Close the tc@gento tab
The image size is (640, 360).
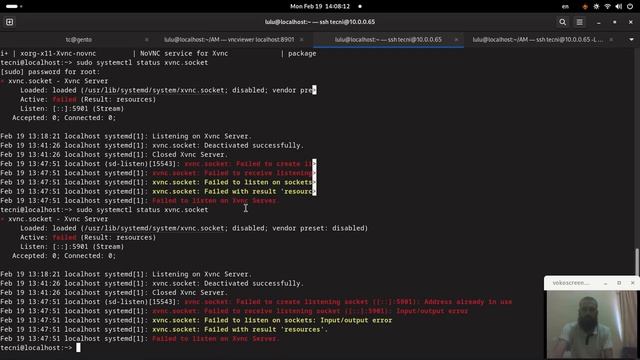pyautogui.click(x=147, y=40)
